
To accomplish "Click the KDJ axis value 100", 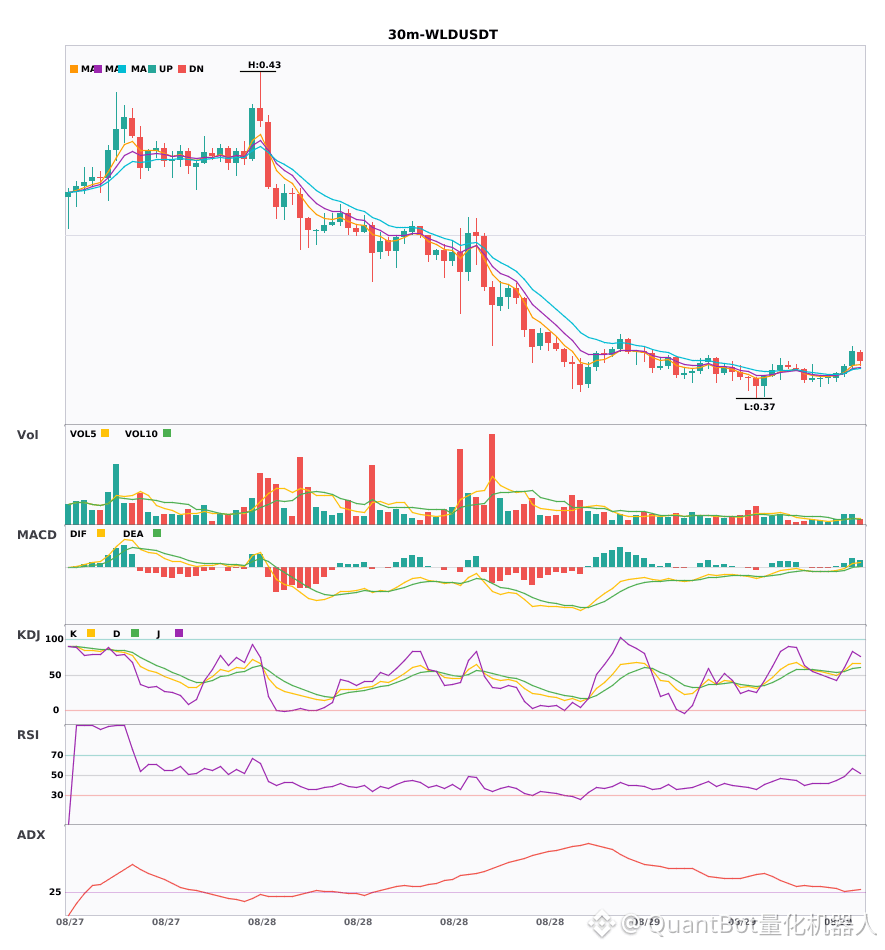I will point(54,639).
